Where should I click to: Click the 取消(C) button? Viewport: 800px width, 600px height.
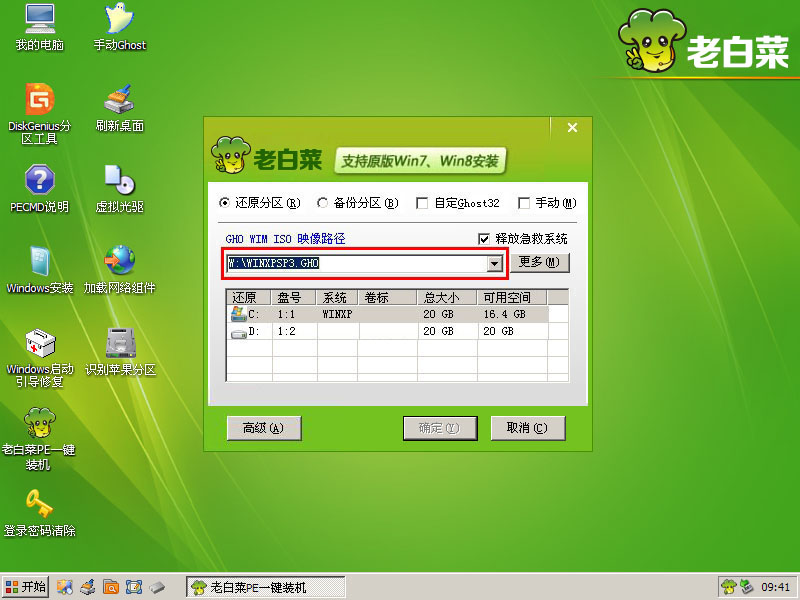(x=528, y=428)
